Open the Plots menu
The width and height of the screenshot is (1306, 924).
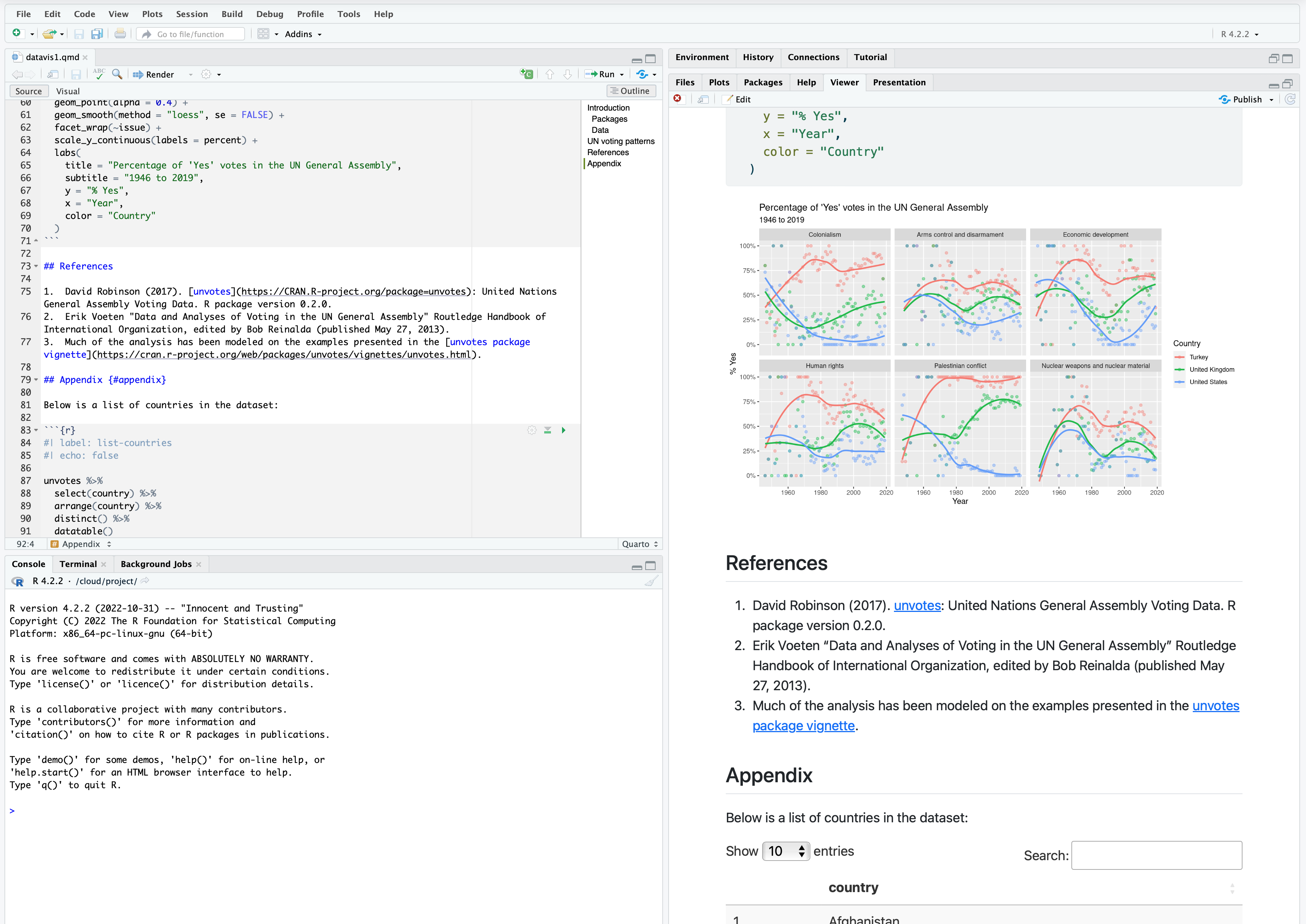(152, 14)
